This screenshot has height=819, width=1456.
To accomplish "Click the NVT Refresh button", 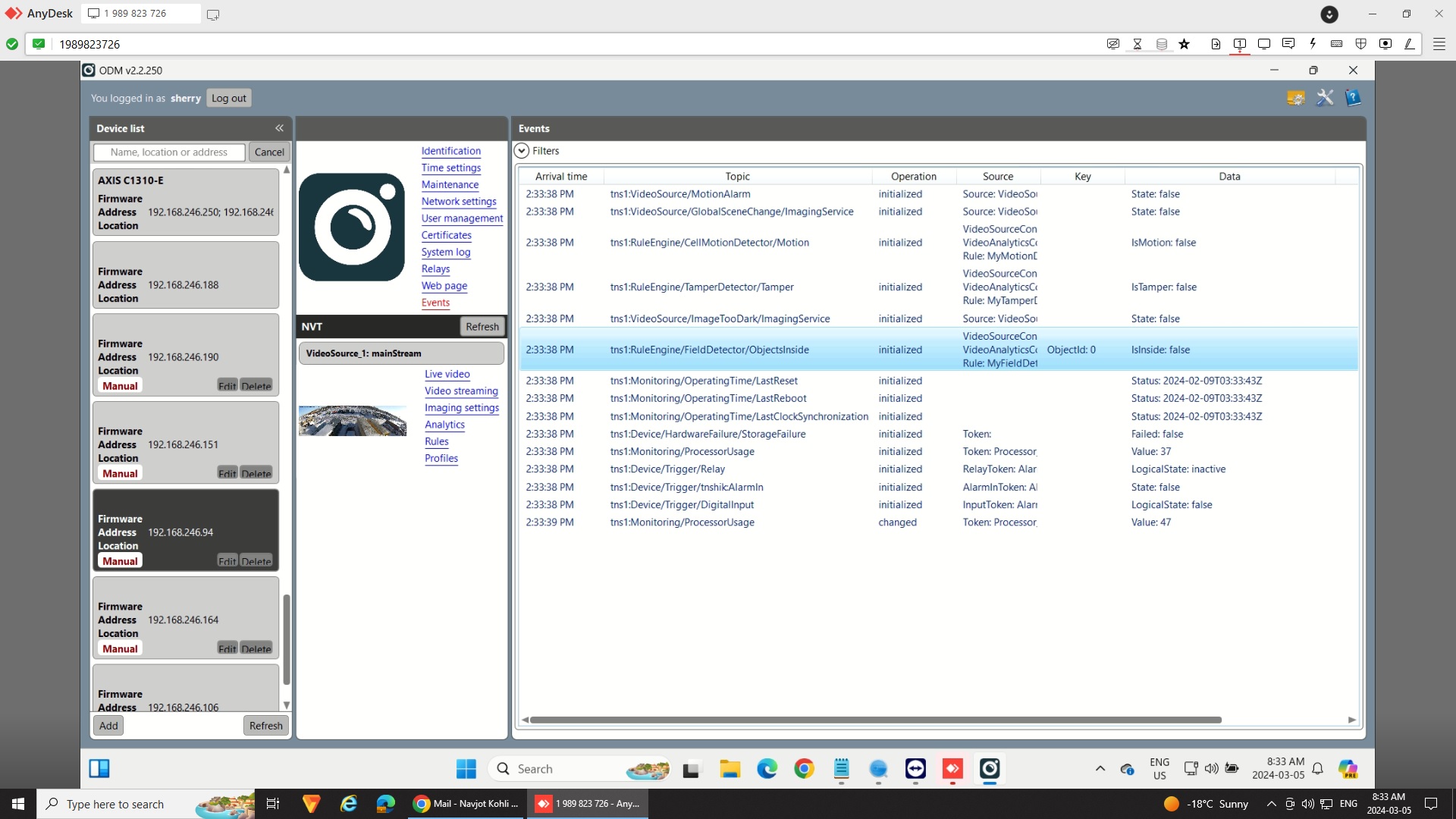I will point(482,327).
